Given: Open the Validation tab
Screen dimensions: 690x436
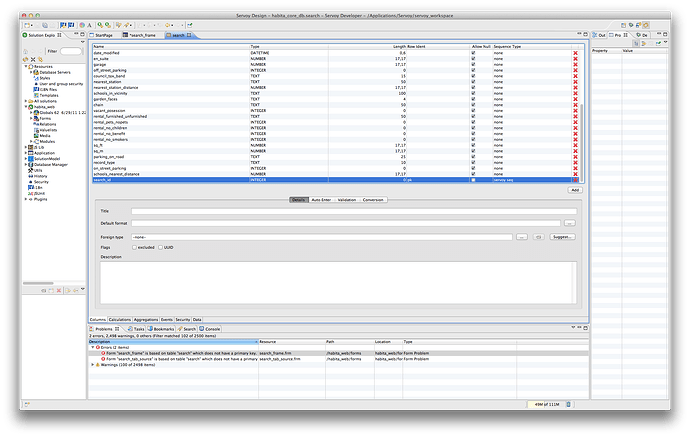Looking at the screenshot, I should click(347, 200).
